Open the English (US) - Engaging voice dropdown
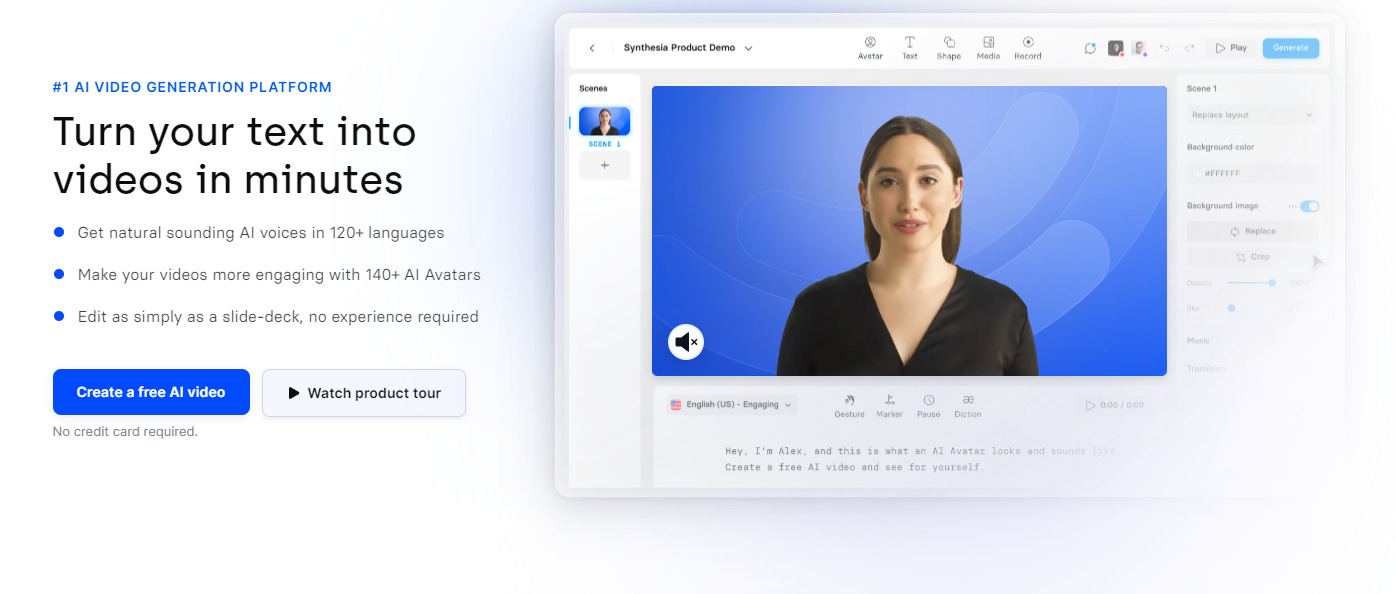Screen dimensions: 1396x594 [x=731, y=405]
